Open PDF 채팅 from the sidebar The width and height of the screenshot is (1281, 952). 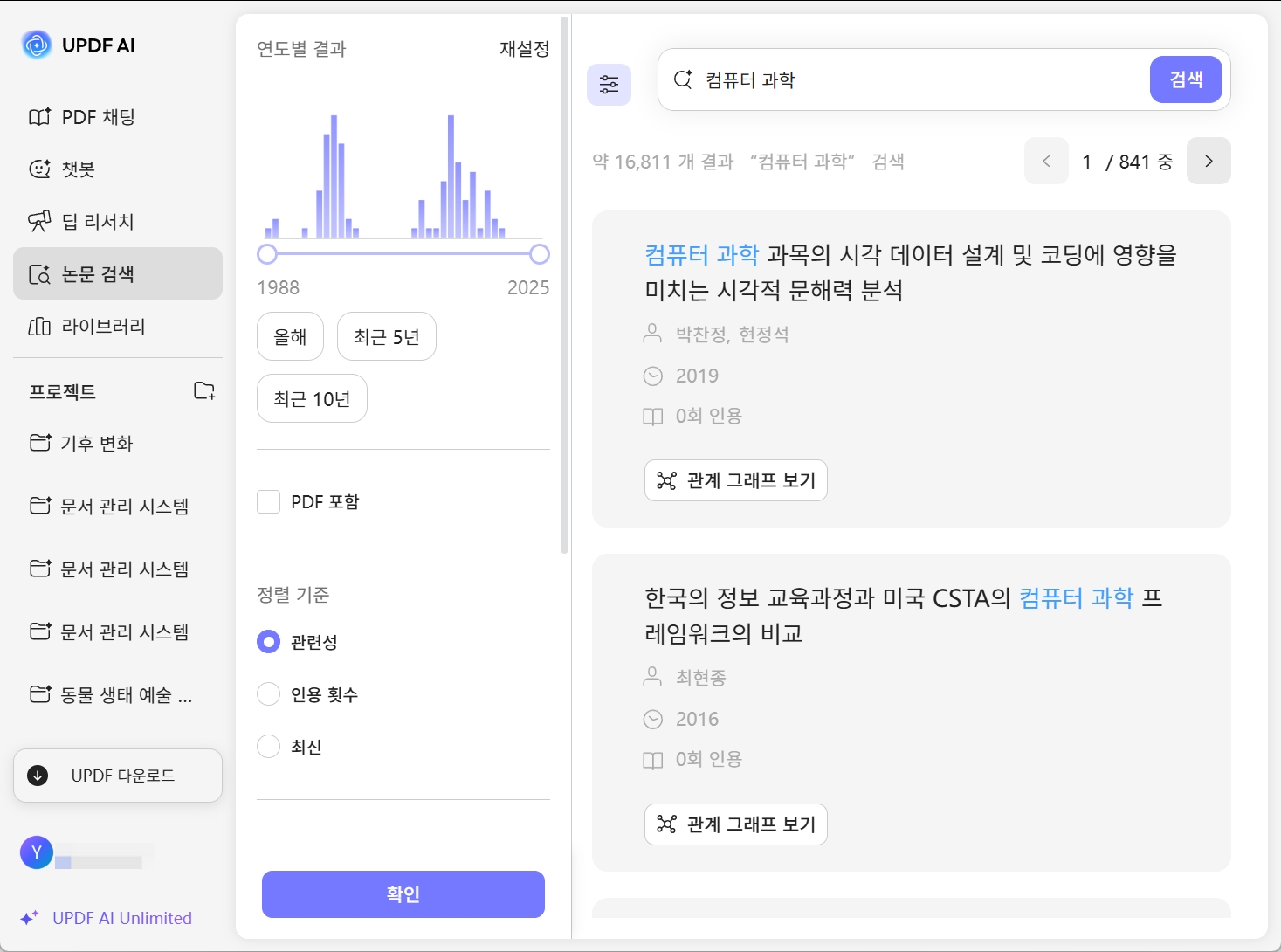(x=98, y=117)
